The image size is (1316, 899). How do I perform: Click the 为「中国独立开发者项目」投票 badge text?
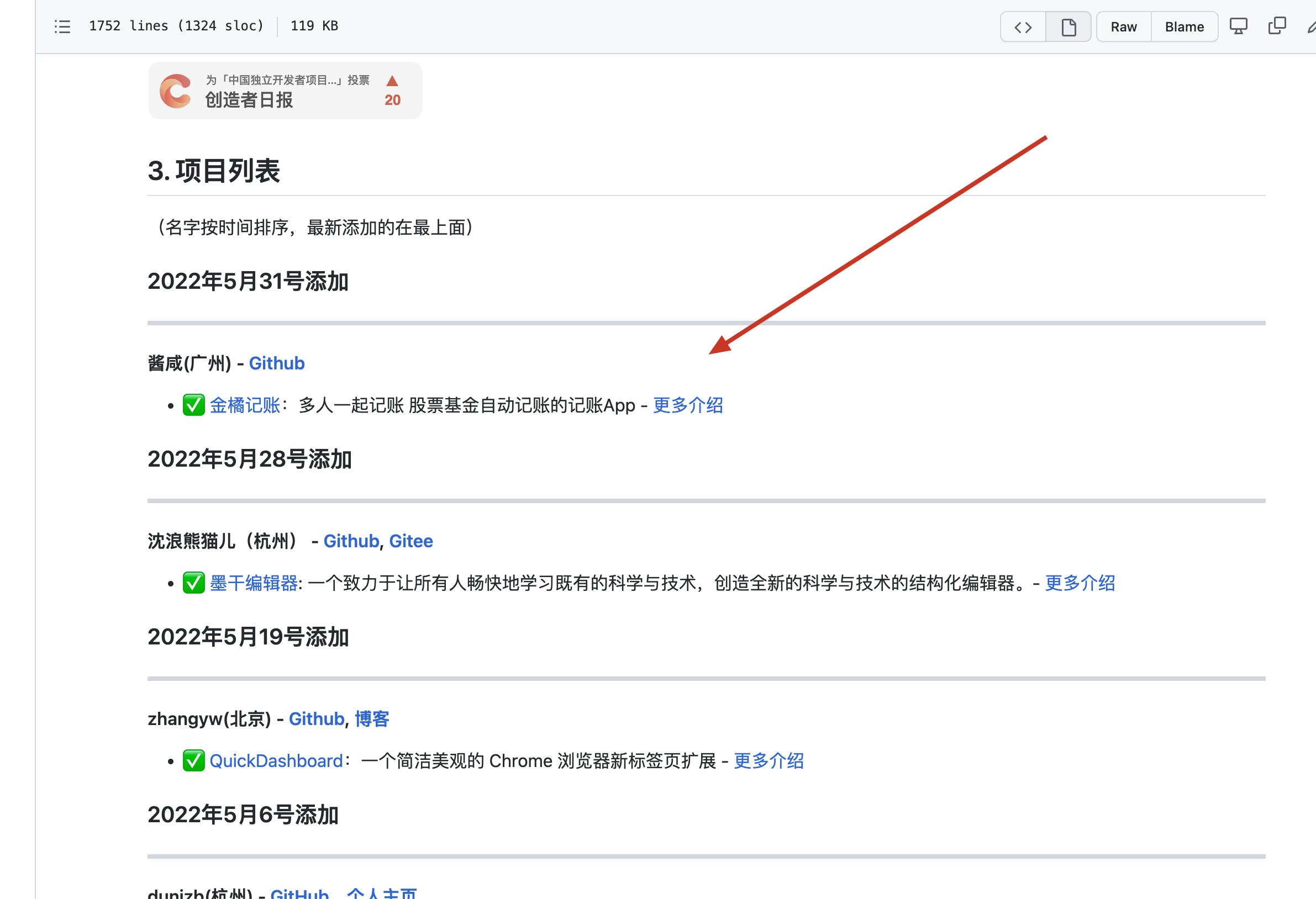coord(287,80)
